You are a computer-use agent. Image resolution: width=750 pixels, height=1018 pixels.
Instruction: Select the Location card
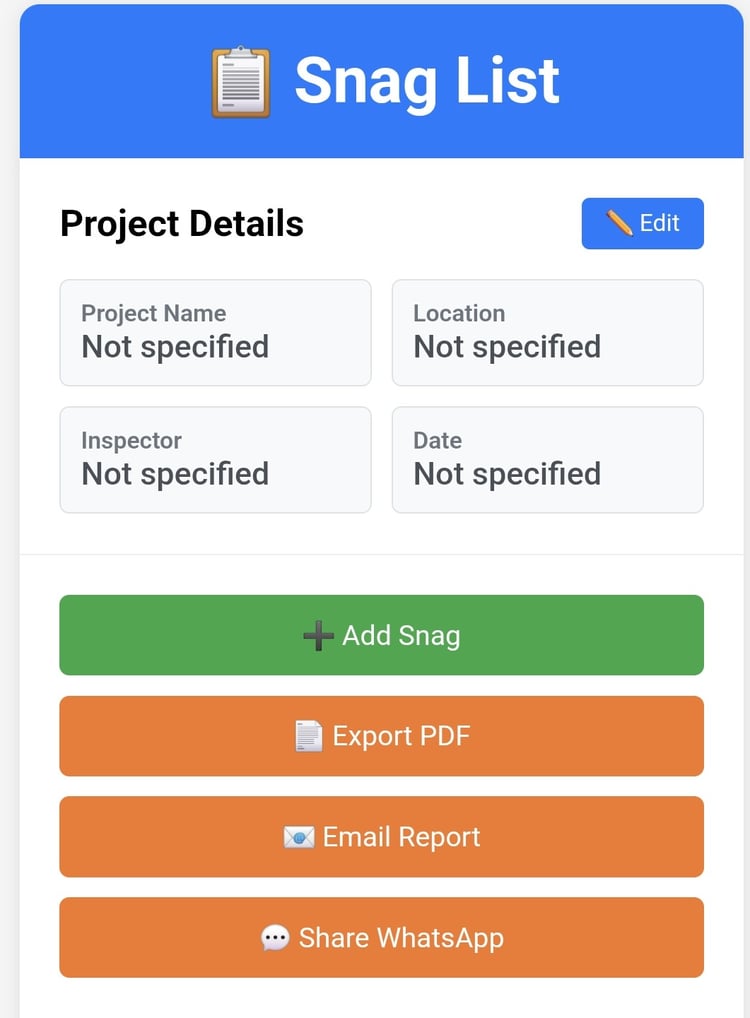[547, 332]
